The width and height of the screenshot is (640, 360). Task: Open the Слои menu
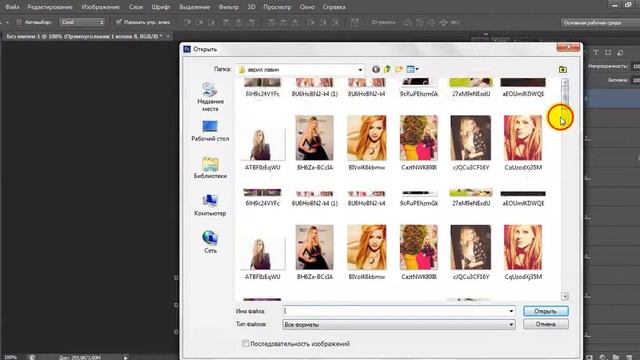tap(136, 7)
